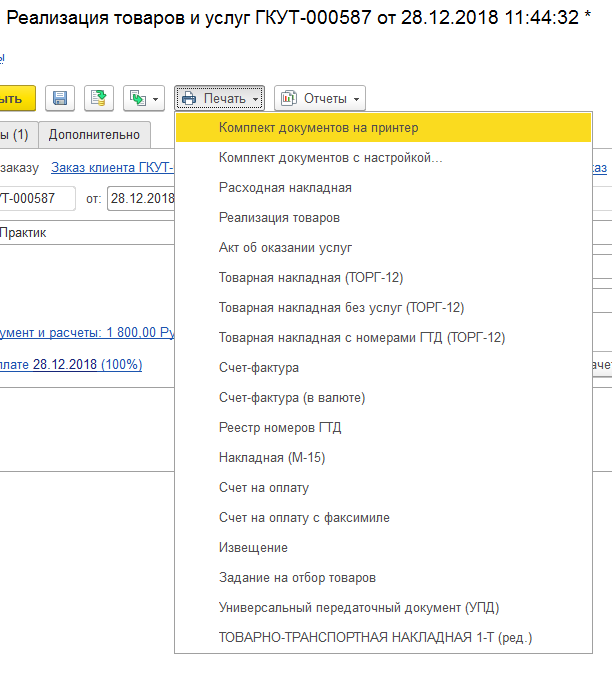Select Накладная (М-15)
Viewport: 612px width, 698px height.
(383, 458)
